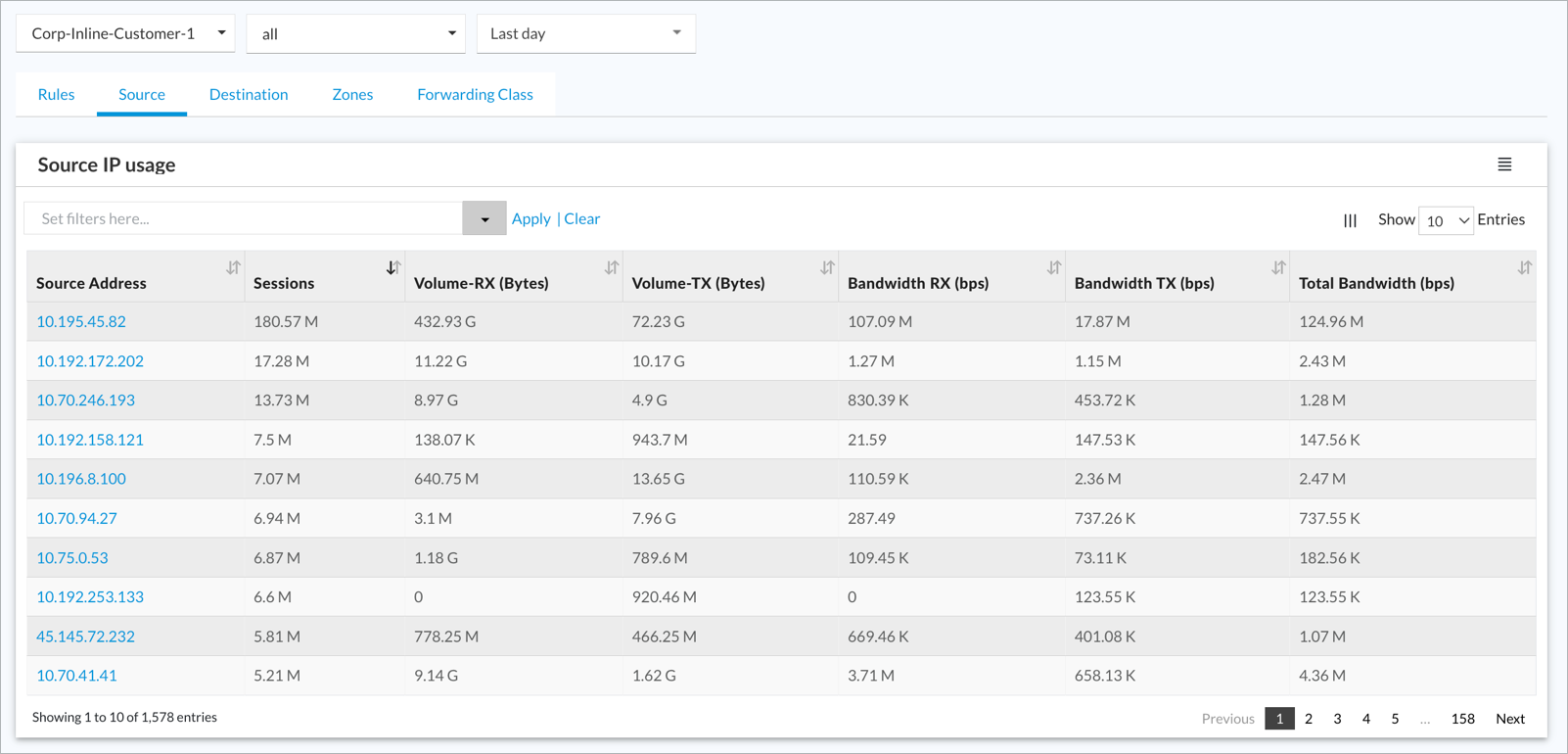This screenshot has height=754, width=1568.
Task: Open the Forwarding Class tab
Action: [x=475, y=94]
